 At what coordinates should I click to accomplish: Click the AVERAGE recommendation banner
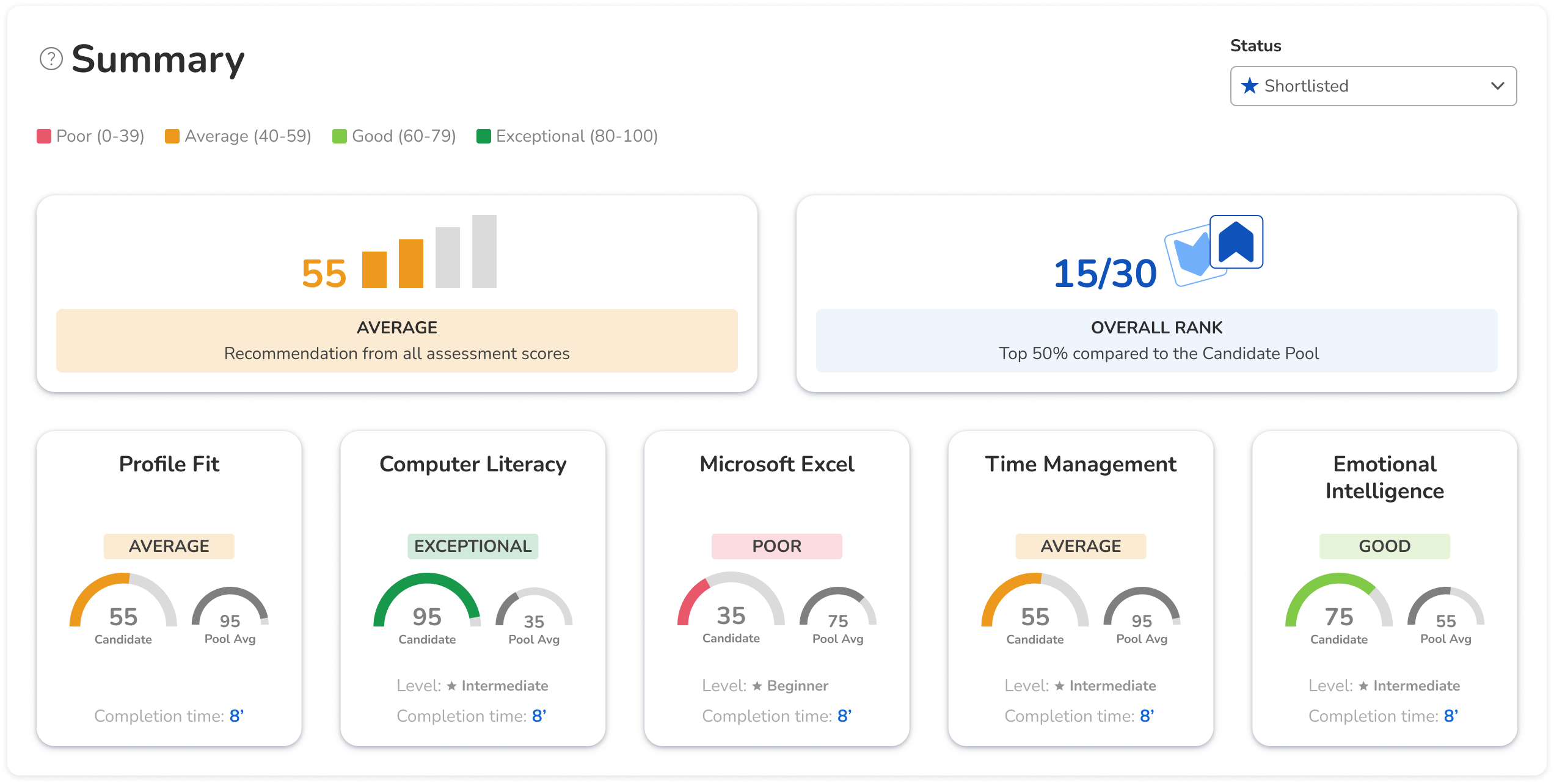click(397, 340)
